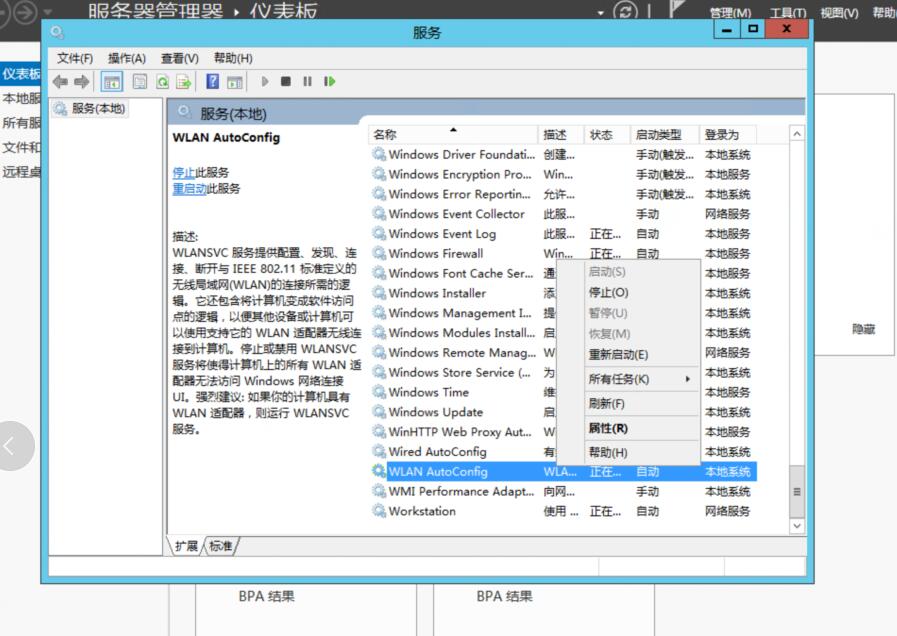Image resolution: width=897 pixels, height=636 pixels.
Task: Toggle the action pane visibility icon
Action: (234, 81)
